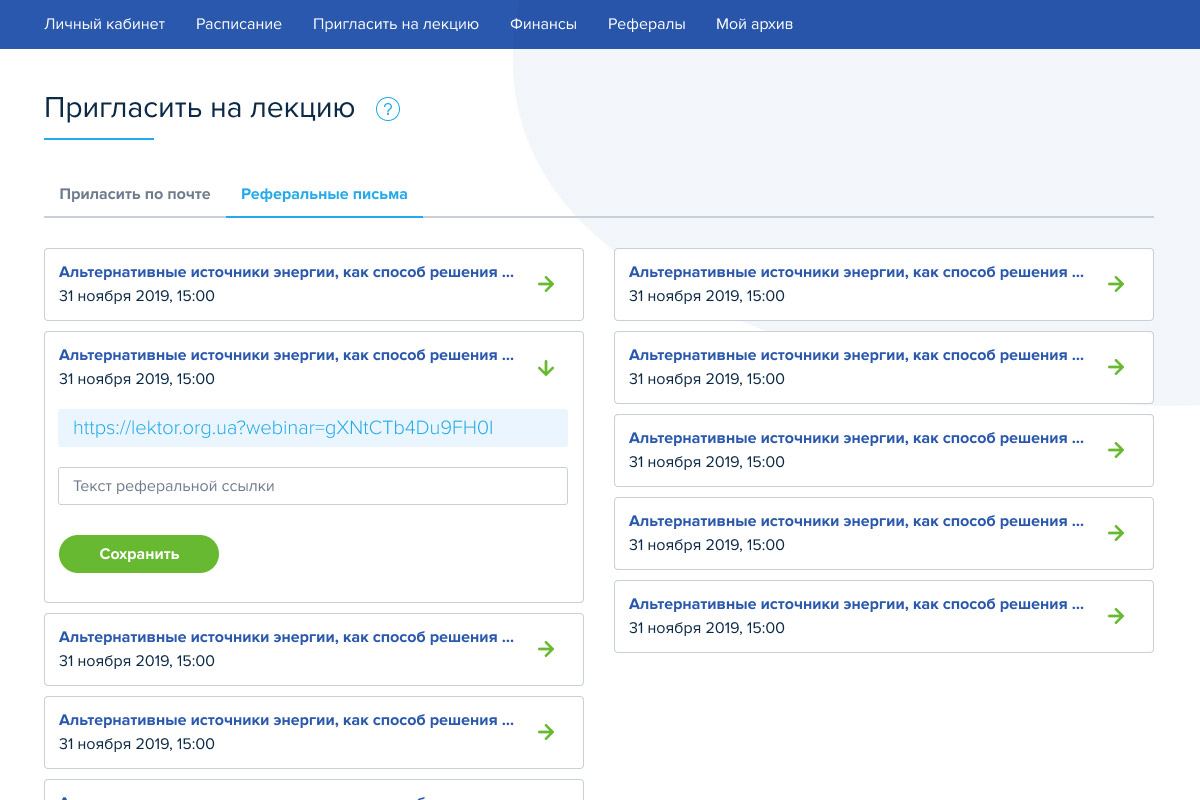Open the Рефералы navigation item

click(x=646, y=24)
